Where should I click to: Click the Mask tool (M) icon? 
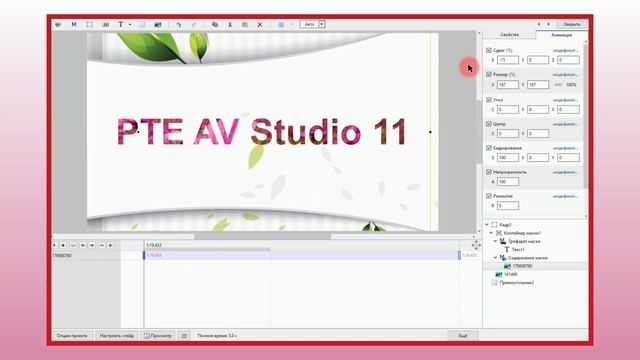coord(74,24)
